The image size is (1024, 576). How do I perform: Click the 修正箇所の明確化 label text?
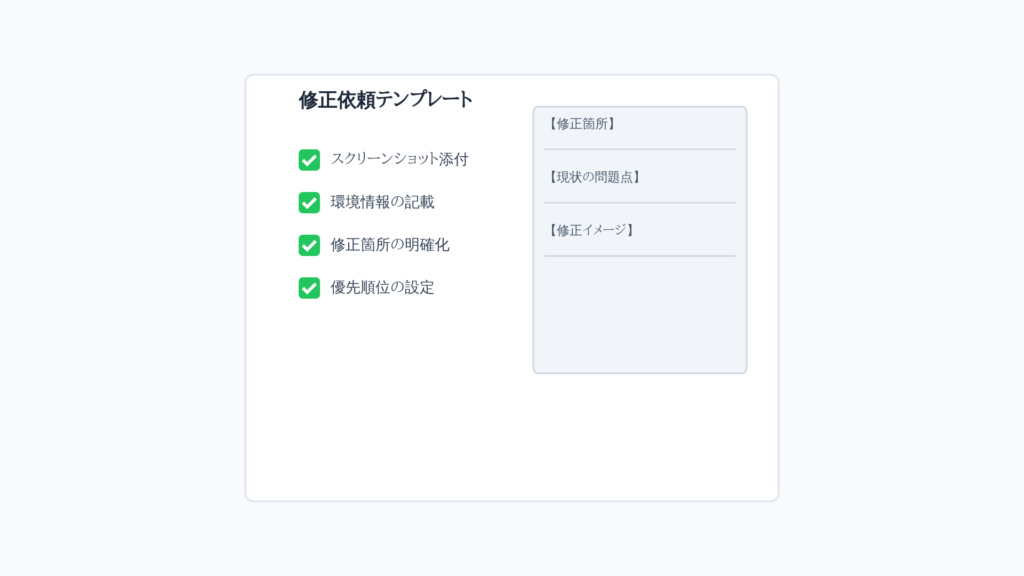tap(389, 245)
